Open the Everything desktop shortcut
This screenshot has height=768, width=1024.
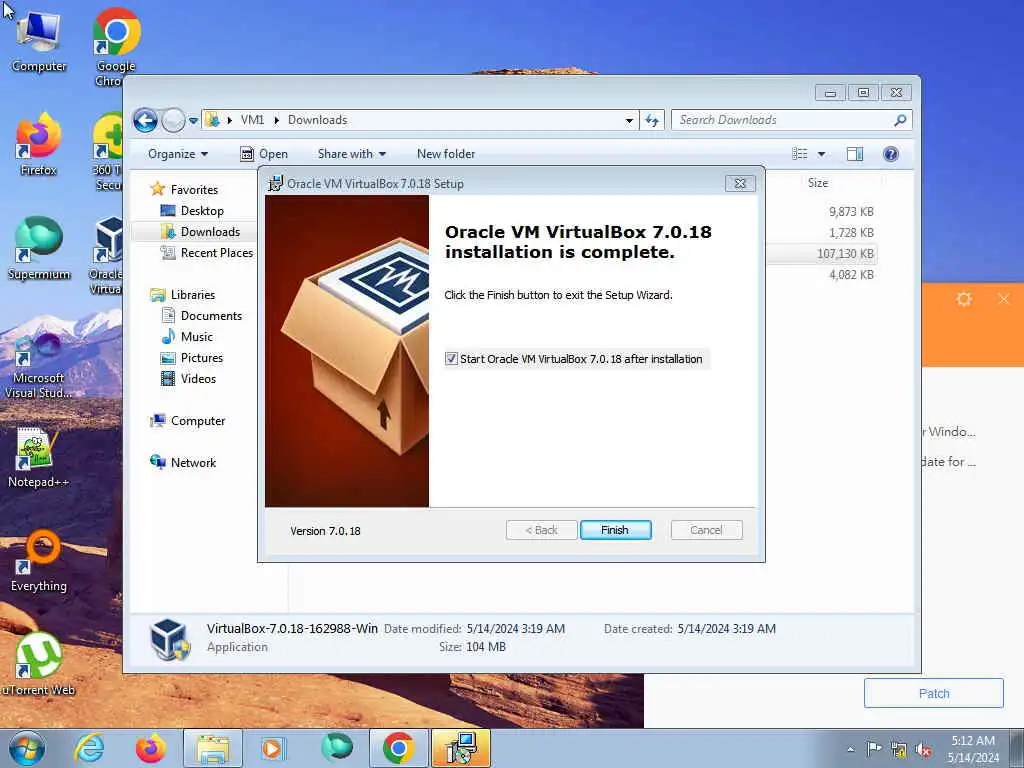tap(39, 562)
